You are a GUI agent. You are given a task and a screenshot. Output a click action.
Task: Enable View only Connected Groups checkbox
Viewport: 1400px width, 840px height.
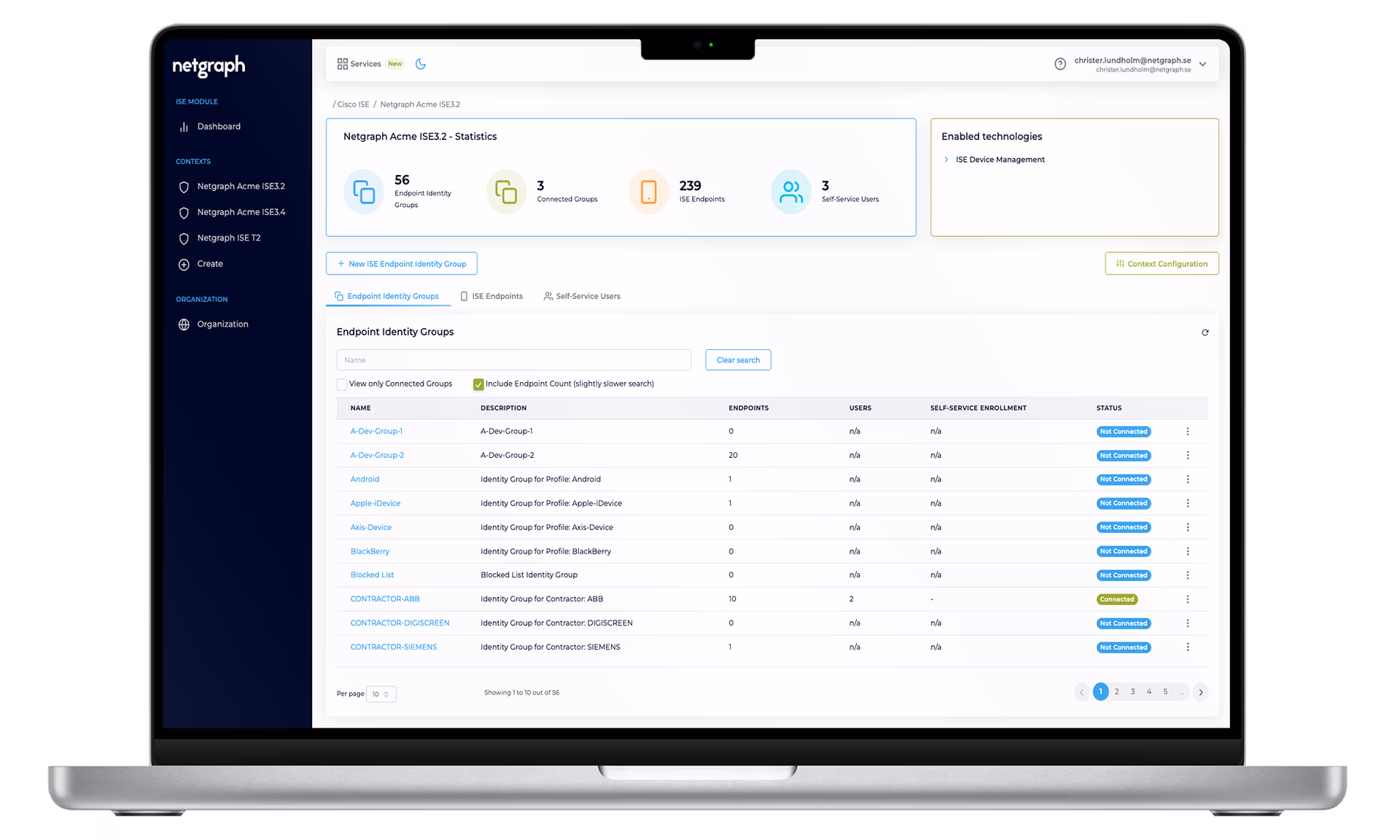(x=342, y=384)
